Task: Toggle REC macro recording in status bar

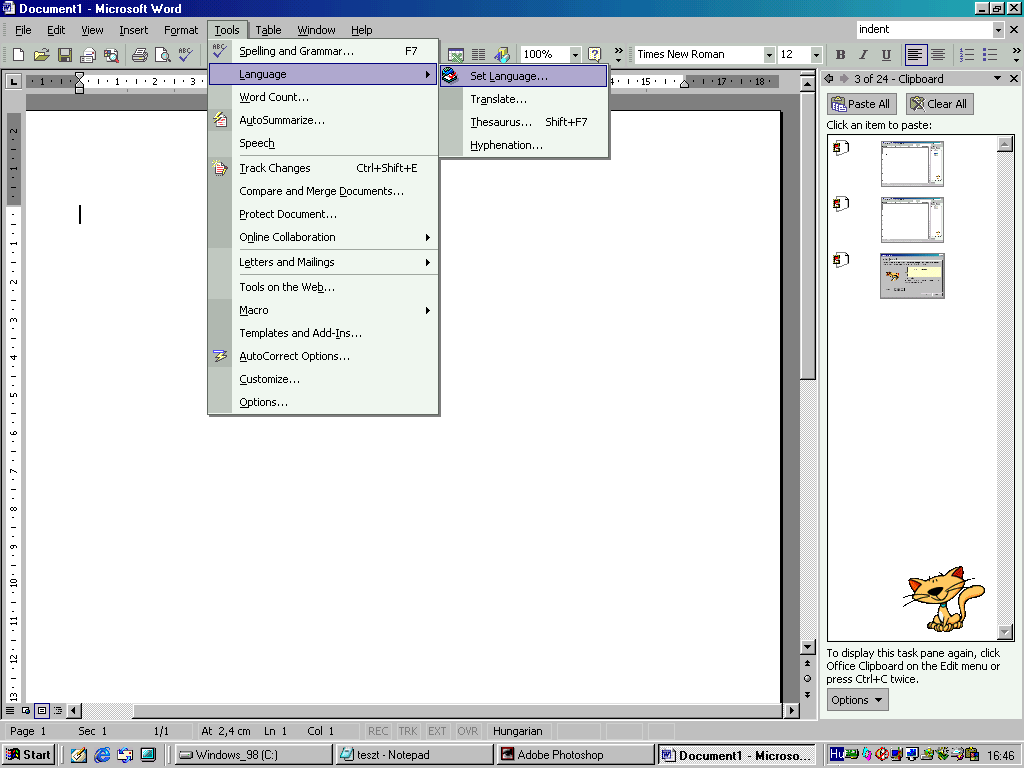Action: coord(377,731)
